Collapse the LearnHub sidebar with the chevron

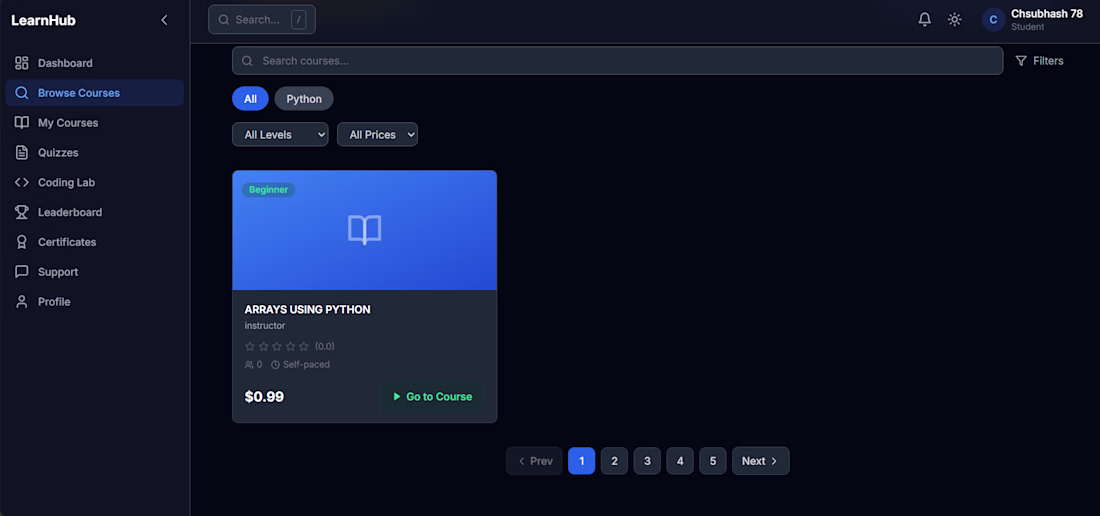coord(164,20)
